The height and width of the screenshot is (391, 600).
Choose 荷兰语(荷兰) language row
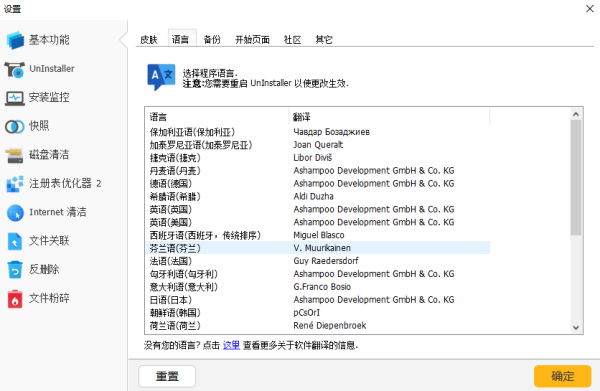point(318,326)
